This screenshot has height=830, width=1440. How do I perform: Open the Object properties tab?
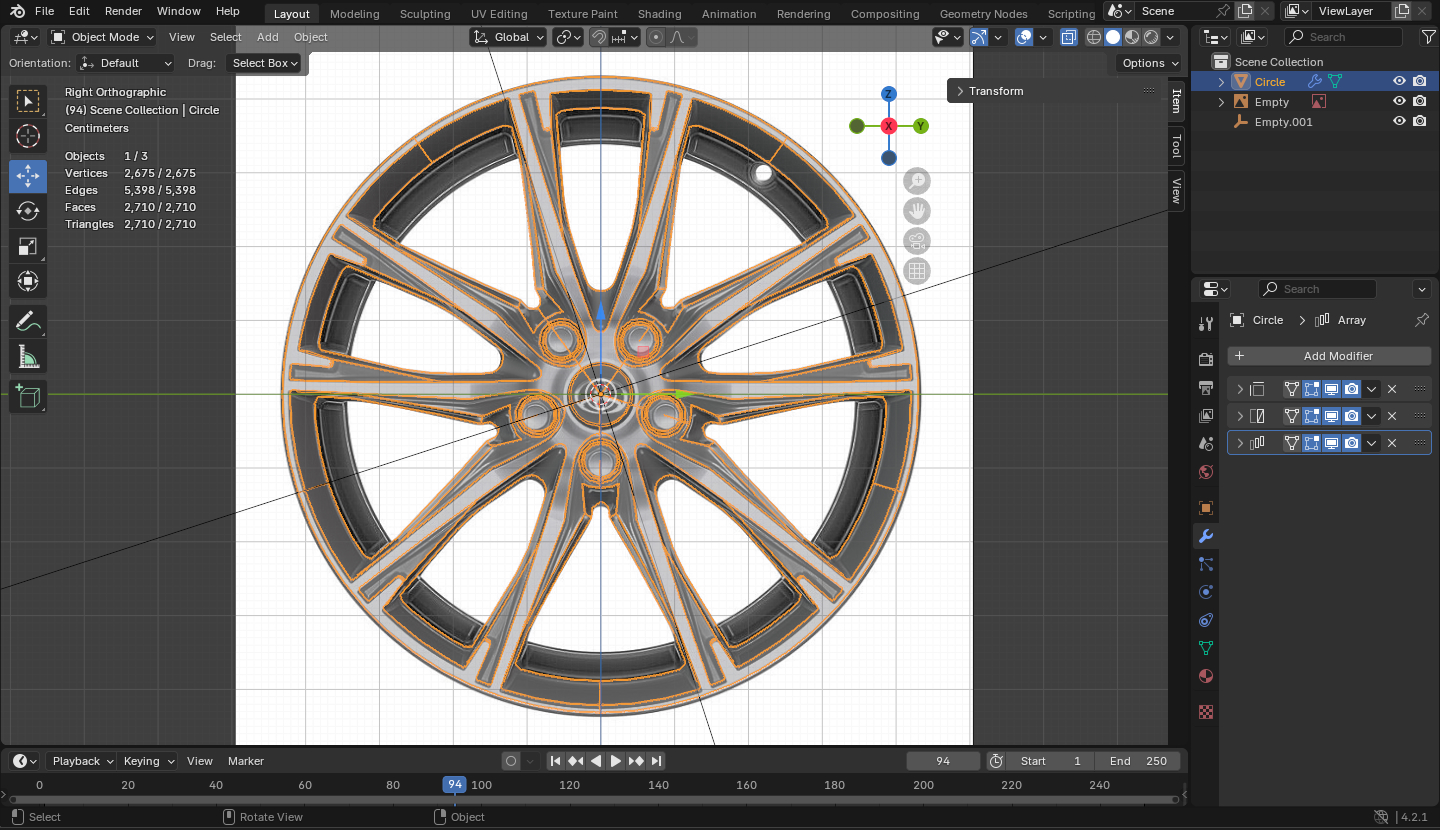(x=1206, y=507)
